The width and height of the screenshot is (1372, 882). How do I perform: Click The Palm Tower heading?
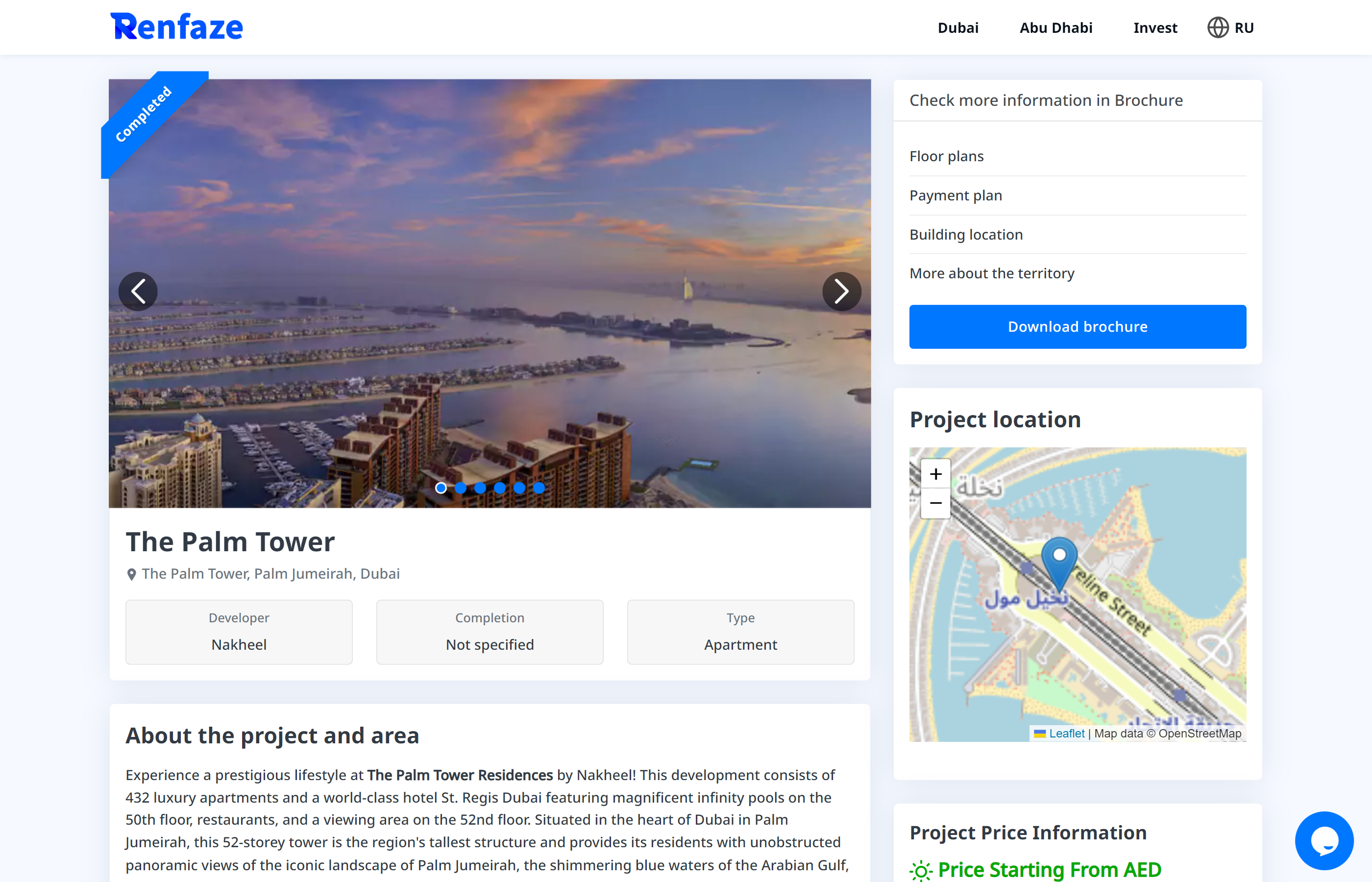(230, 541)
